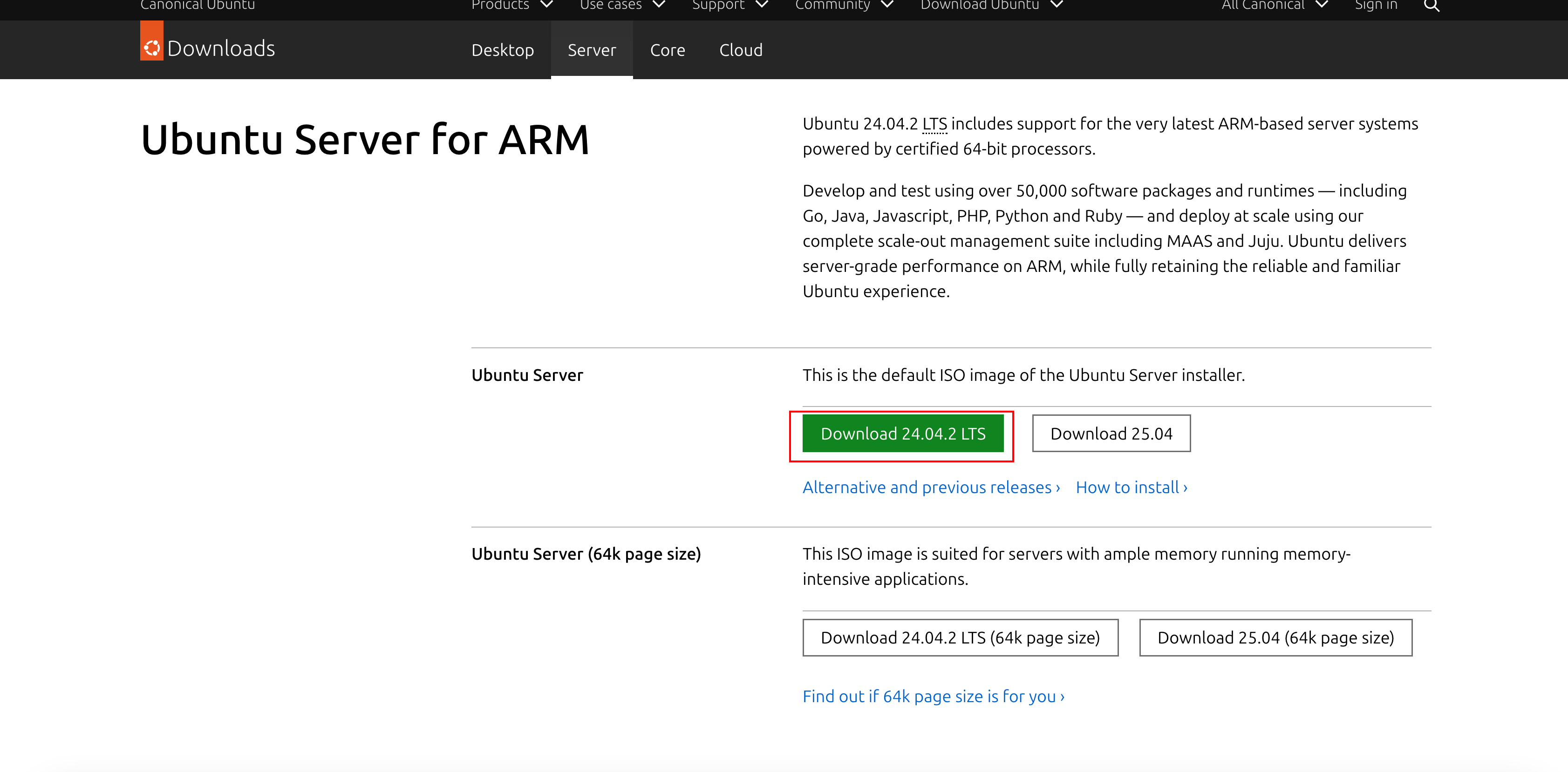
Task: Expand the Community menu chevron
Action: (x=887, y=5)
